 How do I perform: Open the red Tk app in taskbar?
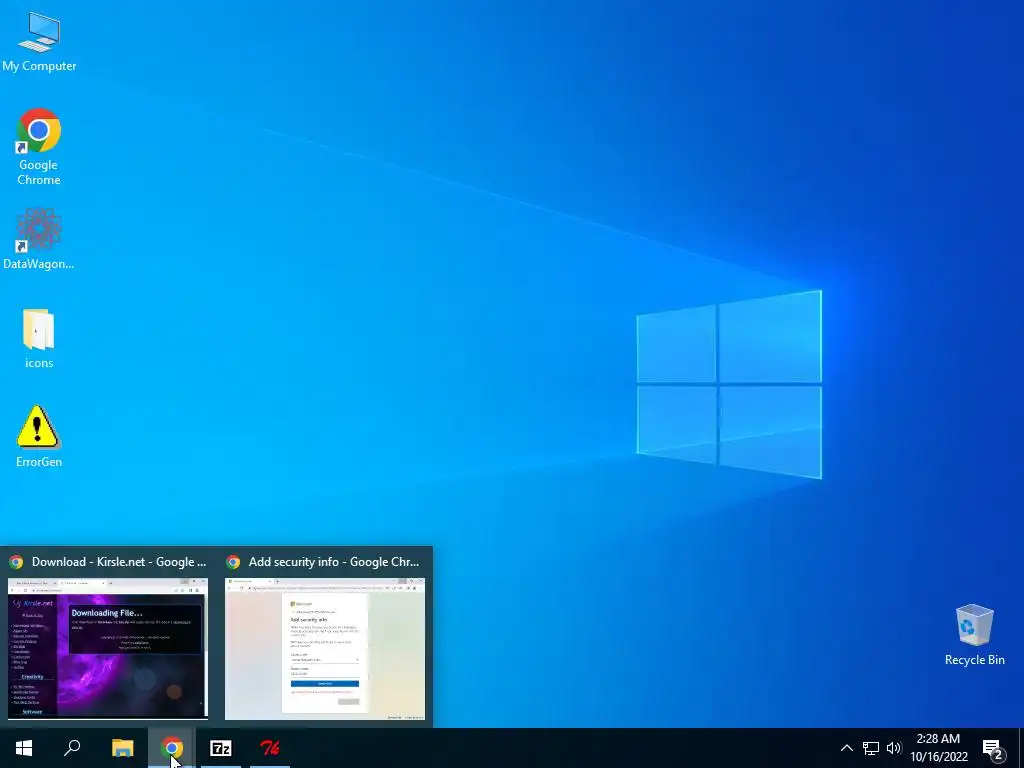point(270,748)
